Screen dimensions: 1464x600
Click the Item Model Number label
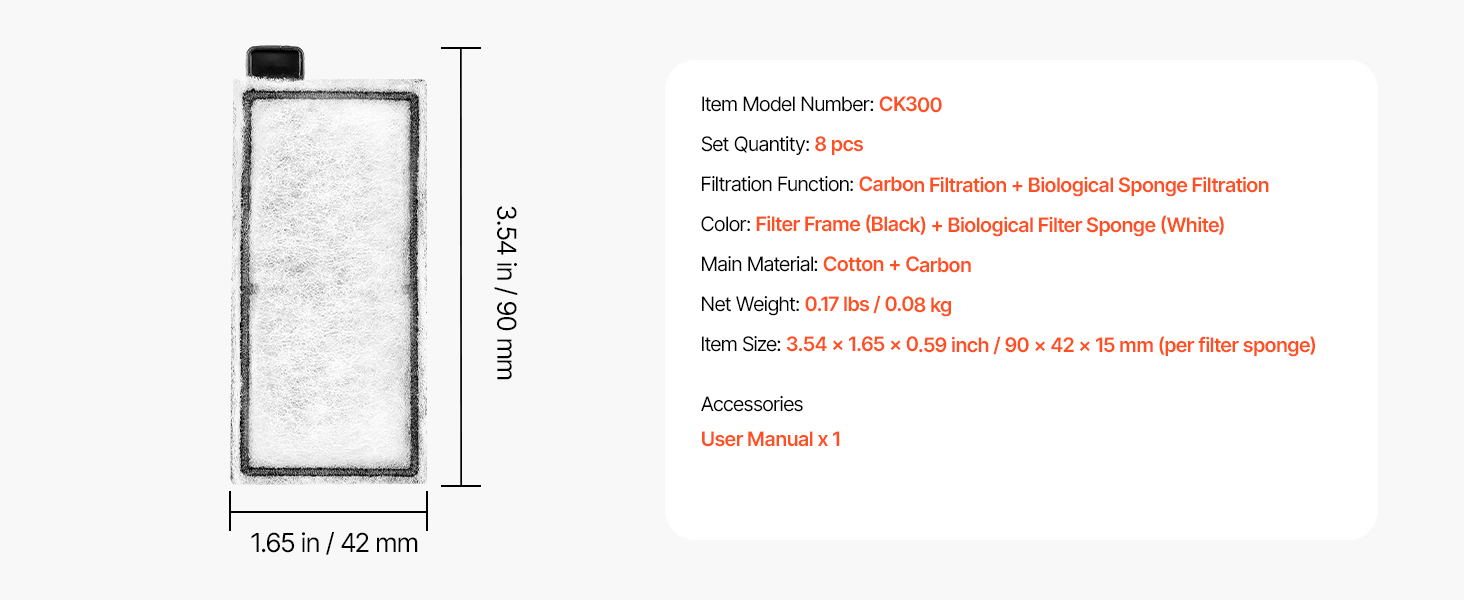point(787,105)
